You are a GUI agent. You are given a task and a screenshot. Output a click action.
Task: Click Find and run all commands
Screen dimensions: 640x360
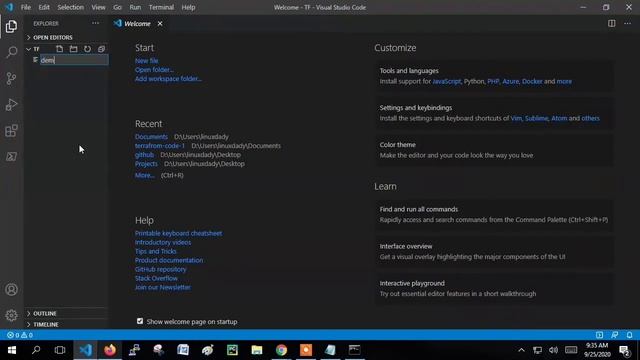tap(494, 215)
